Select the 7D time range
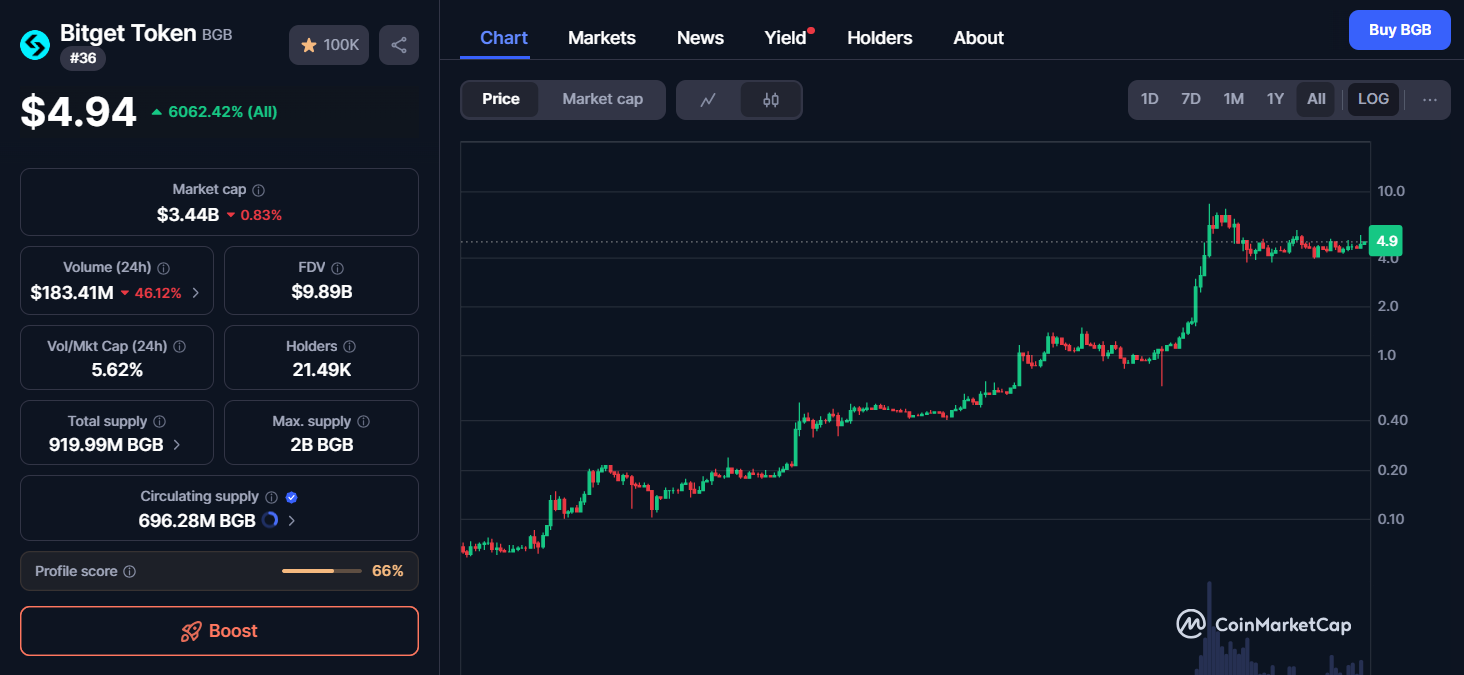The height and width of the screenshot is (675, 1464). (1191, 99)
